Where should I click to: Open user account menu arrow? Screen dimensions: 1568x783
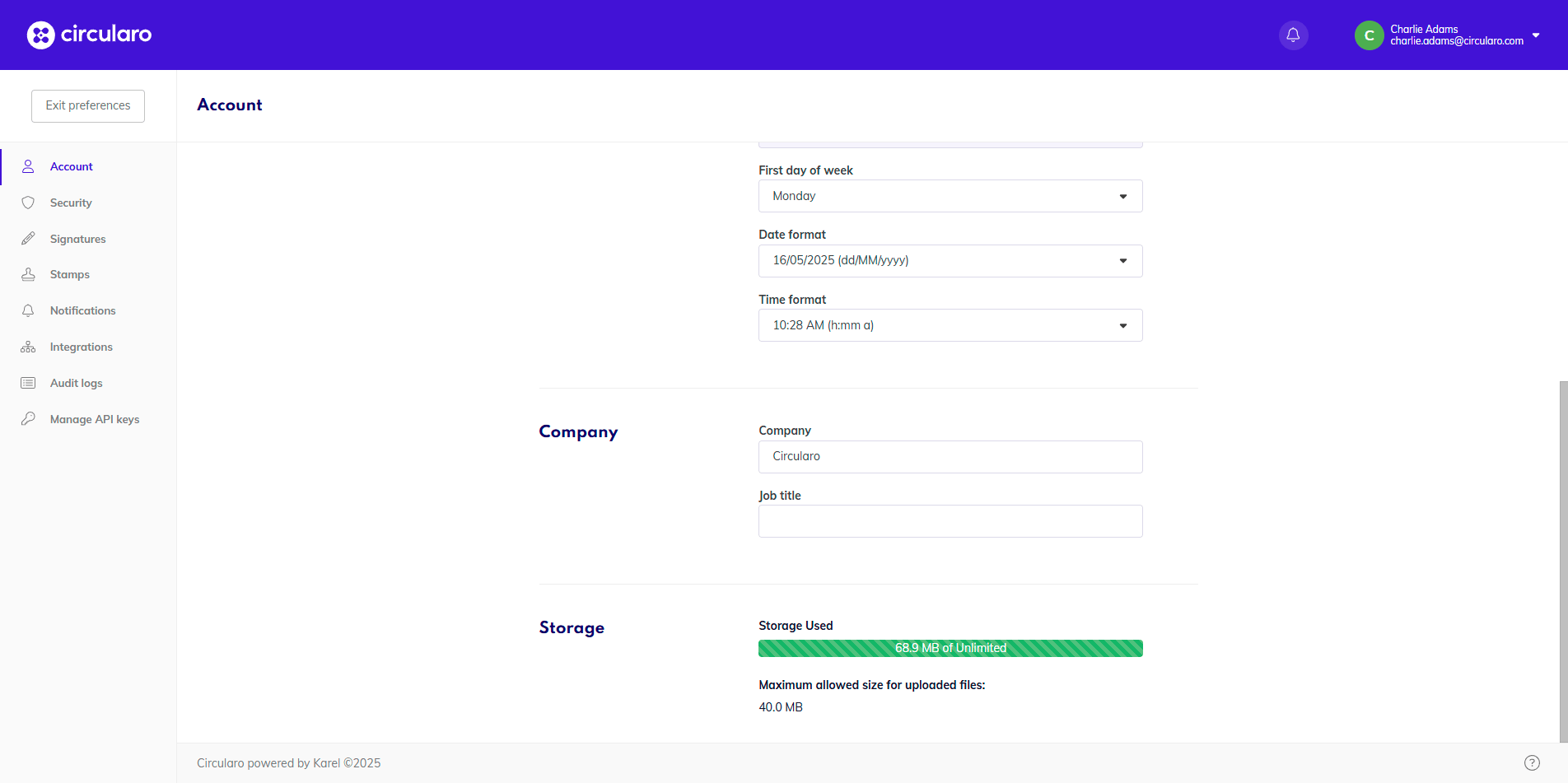pyautogui.click(x=1536, y=35)
